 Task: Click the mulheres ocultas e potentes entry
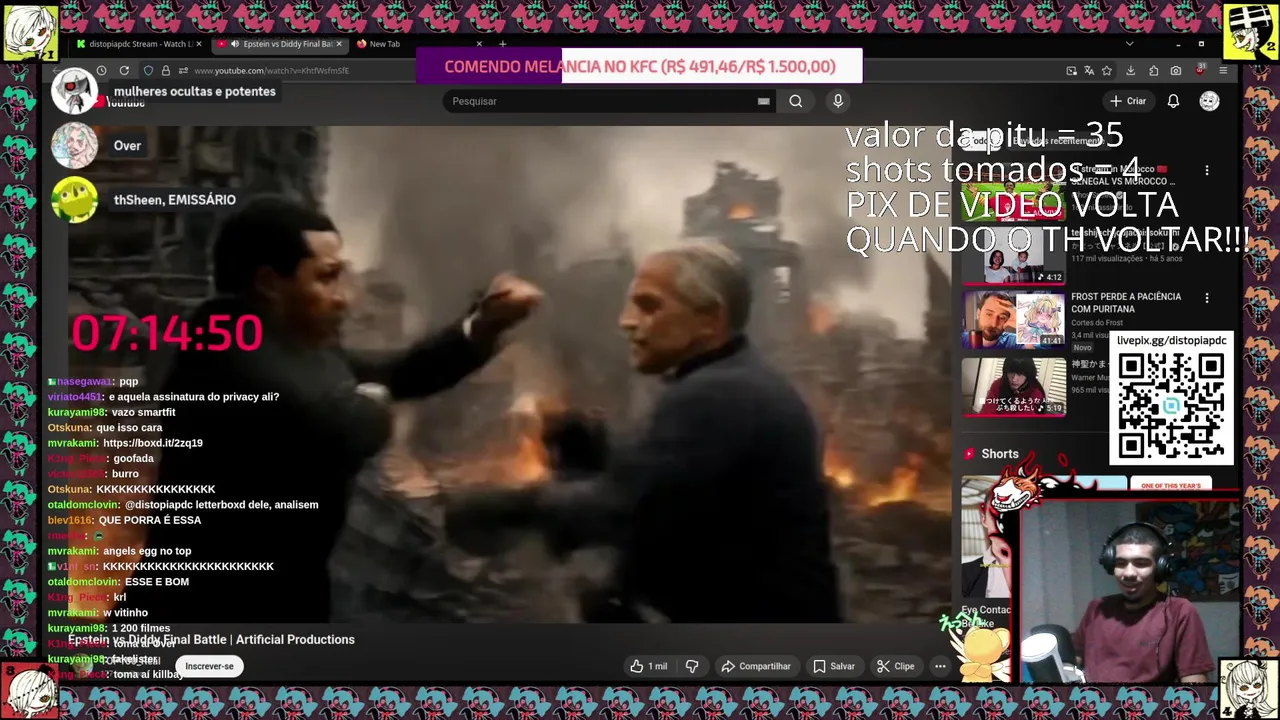[194, 91]
